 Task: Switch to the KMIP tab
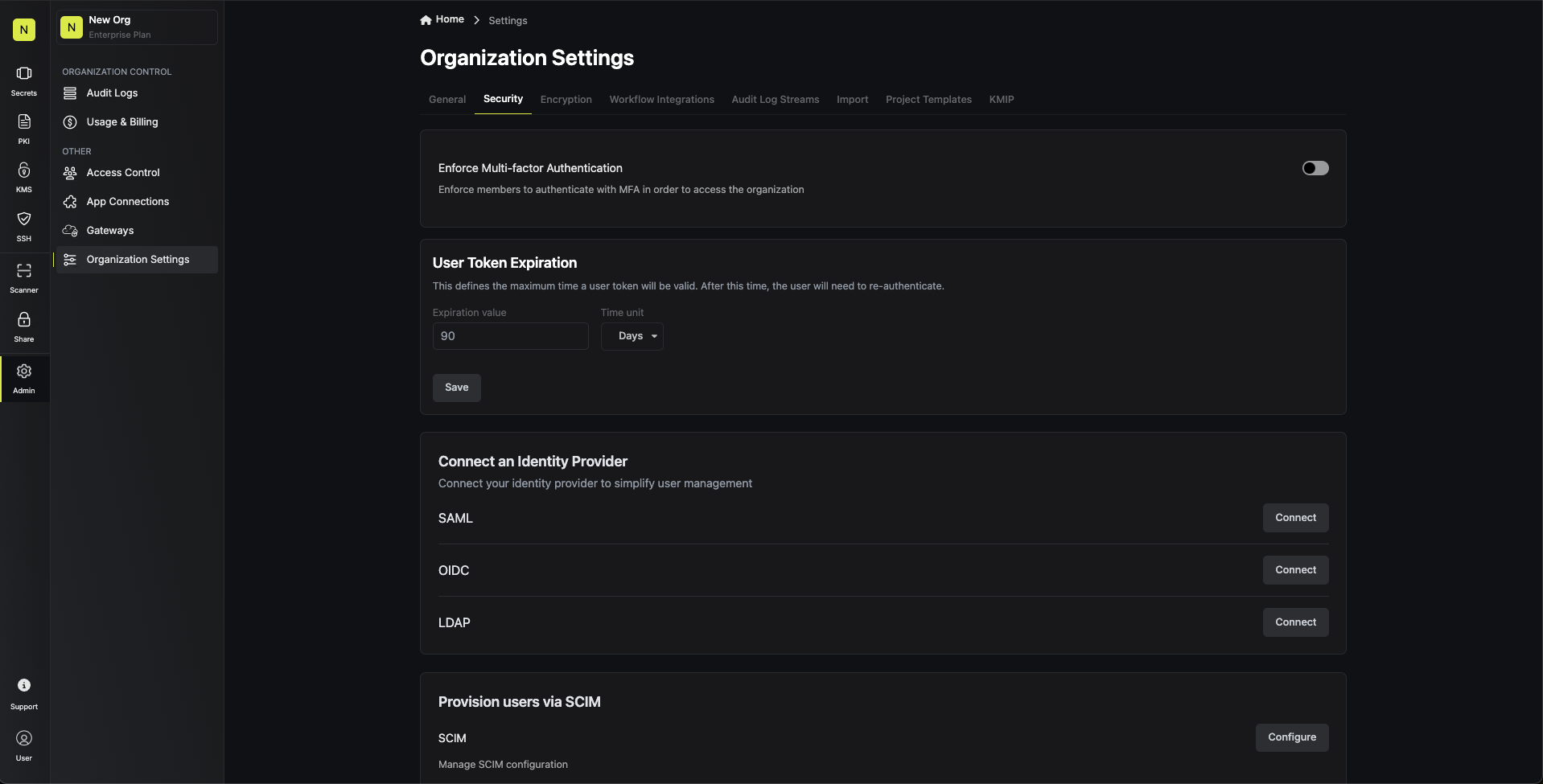point(1002,100)
